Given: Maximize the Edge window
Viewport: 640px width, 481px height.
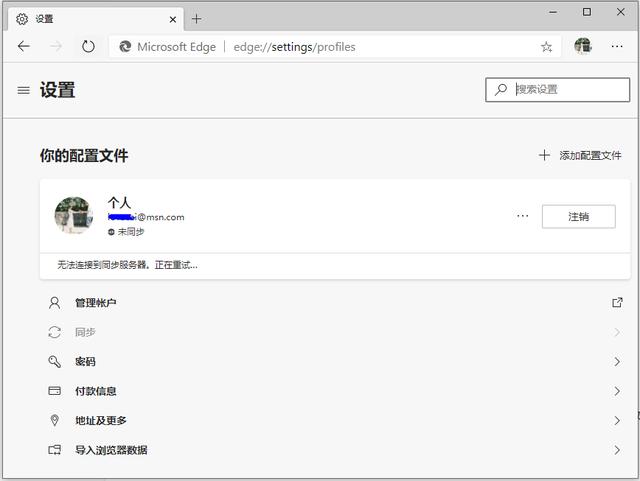Looking at the screenshot, I should click(x=587, y=12).
